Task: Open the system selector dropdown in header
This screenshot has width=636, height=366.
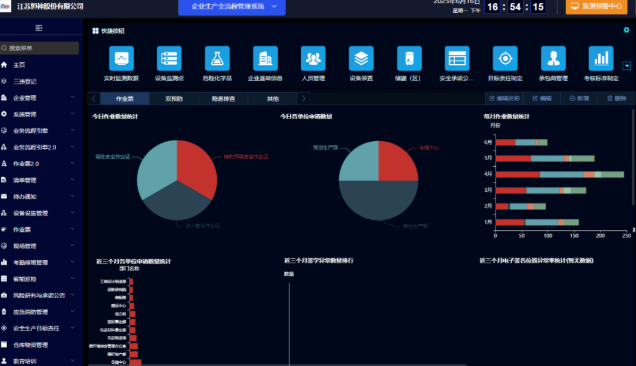Action: (232, 6)
